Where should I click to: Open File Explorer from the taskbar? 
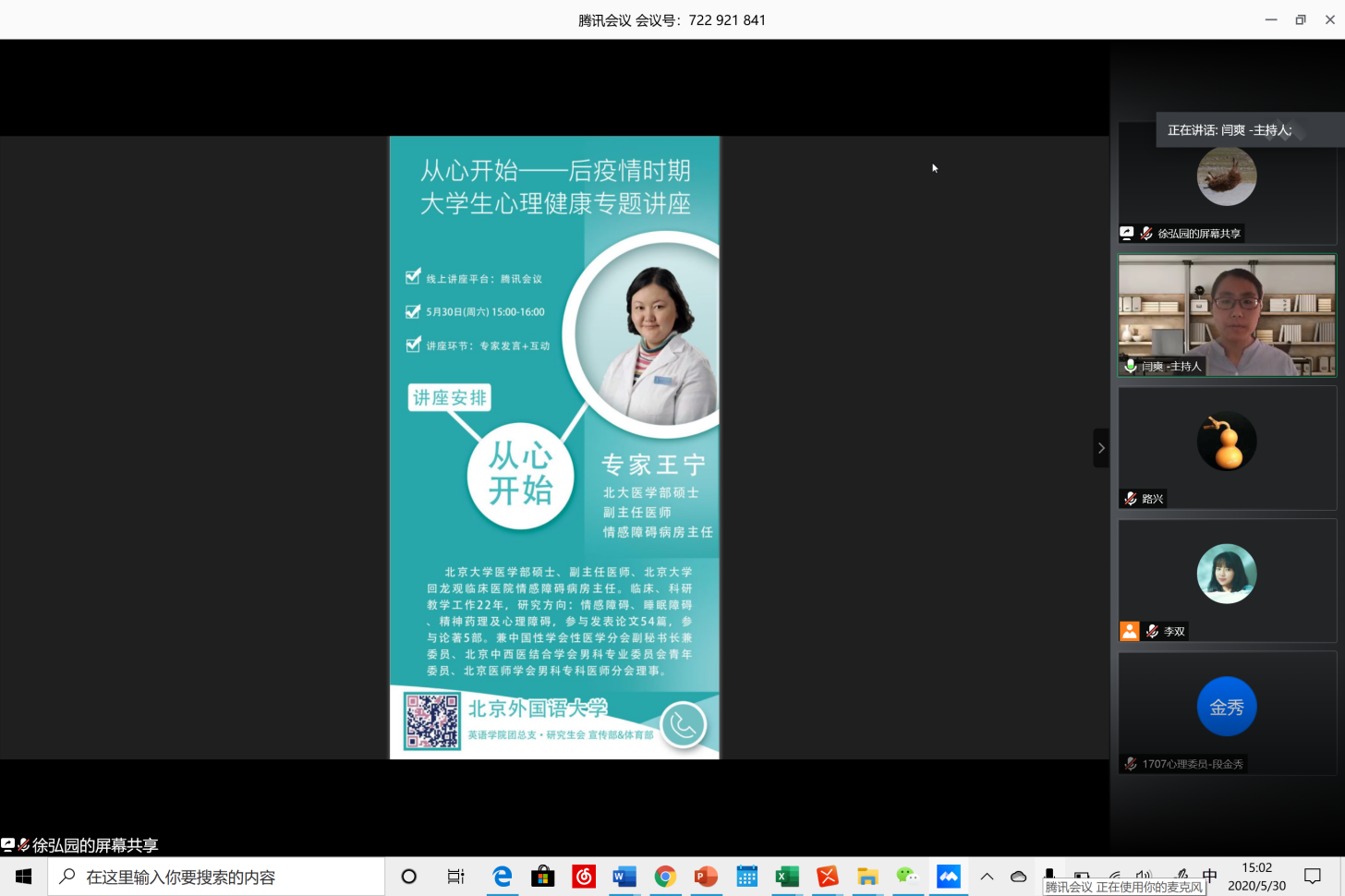[x=866, y=877]
